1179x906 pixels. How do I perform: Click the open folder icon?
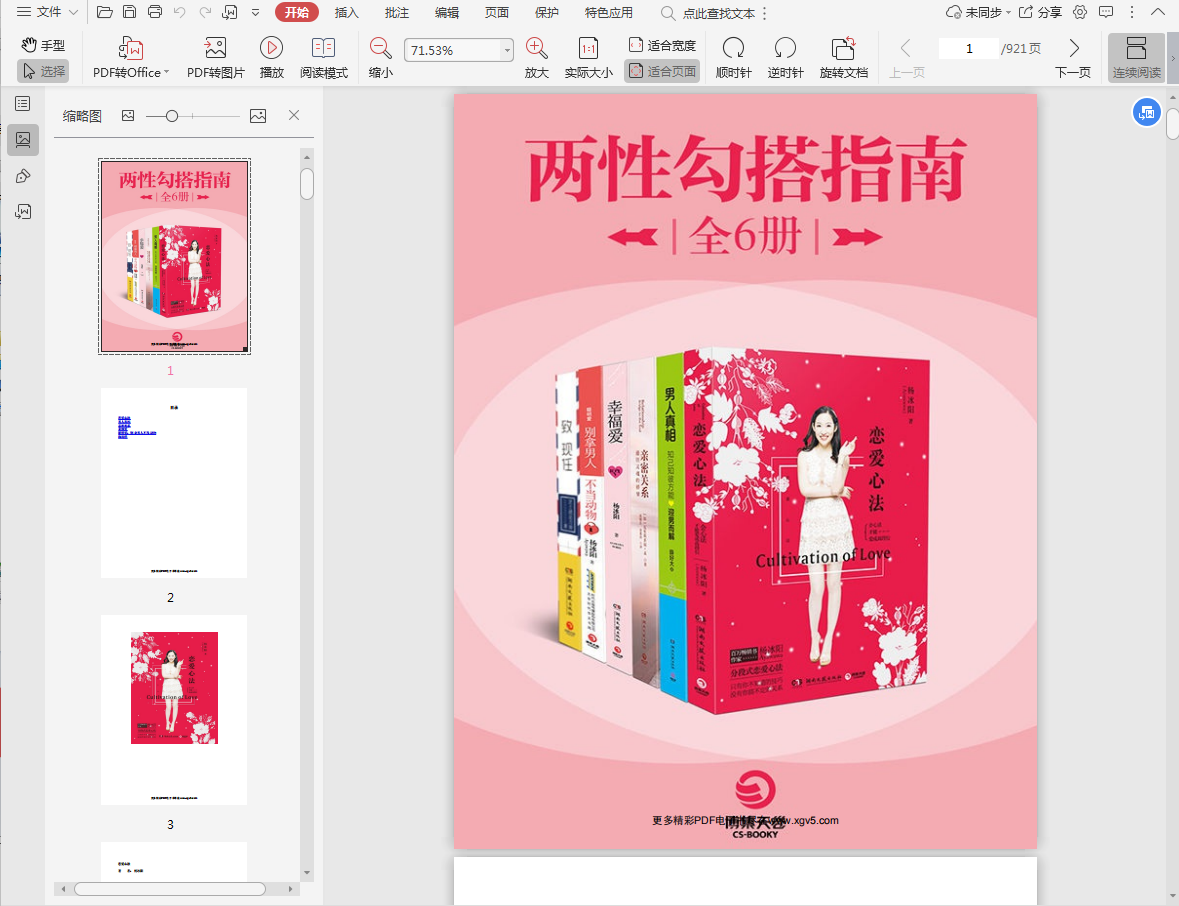(105, 12)
